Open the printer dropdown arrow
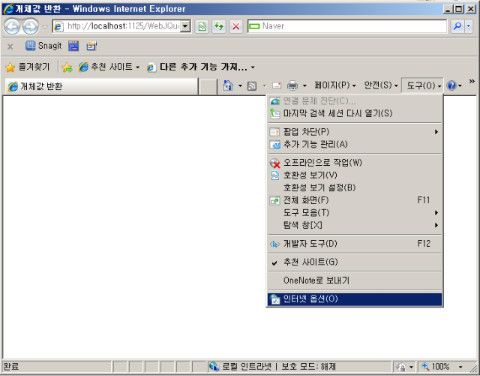Screen dimensions: 480x376 (304, 86)
